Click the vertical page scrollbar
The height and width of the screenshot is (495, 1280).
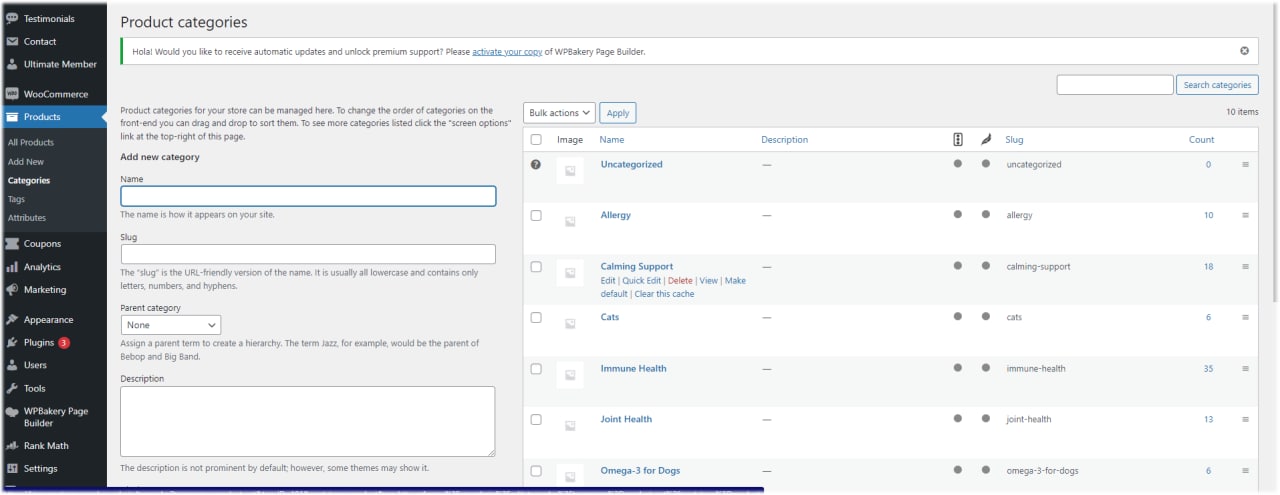click(1275, 150)
